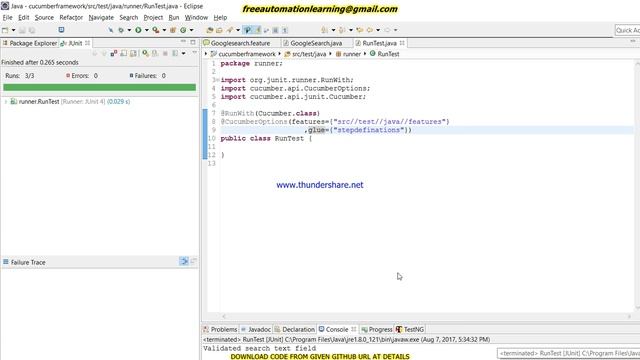Screen dimensions: 640x360
Task: Click the Quick Access search field
Action: [627, 30]
